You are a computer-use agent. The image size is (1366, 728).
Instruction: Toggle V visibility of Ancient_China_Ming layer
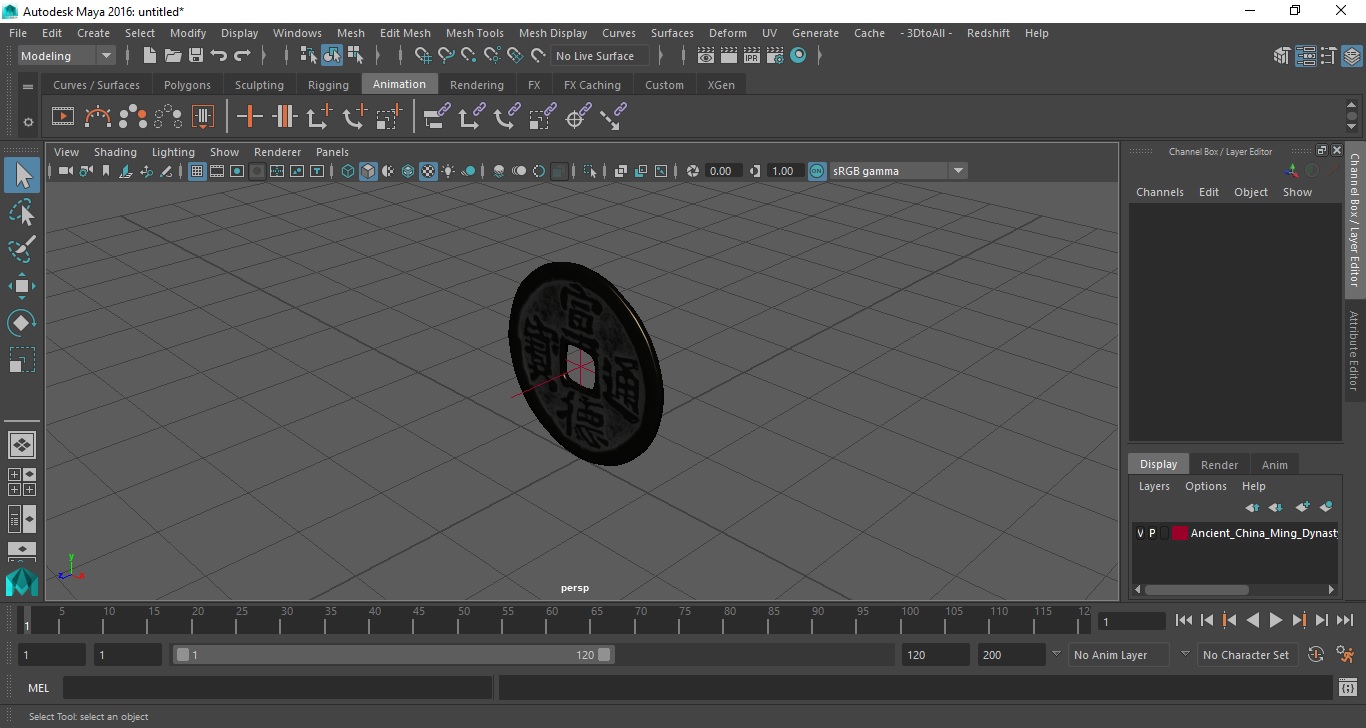click(1140, 534)
